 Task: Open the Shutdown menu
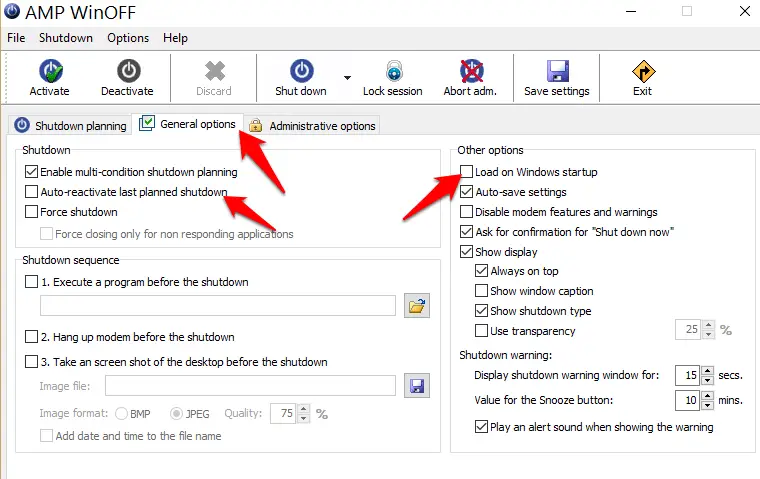point(65,38)
